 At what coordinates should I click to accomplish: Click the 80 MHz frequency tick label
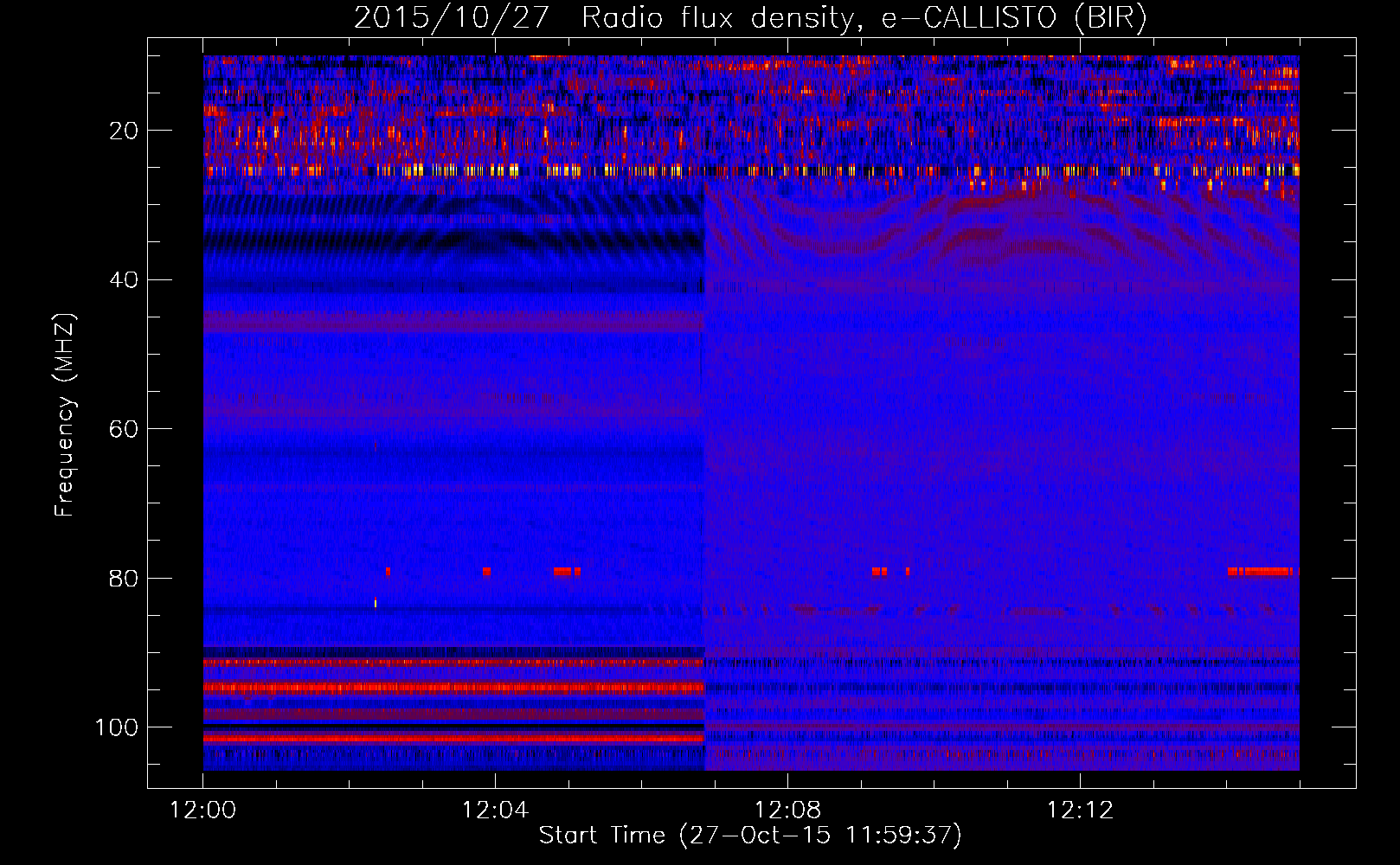point(124,578)
